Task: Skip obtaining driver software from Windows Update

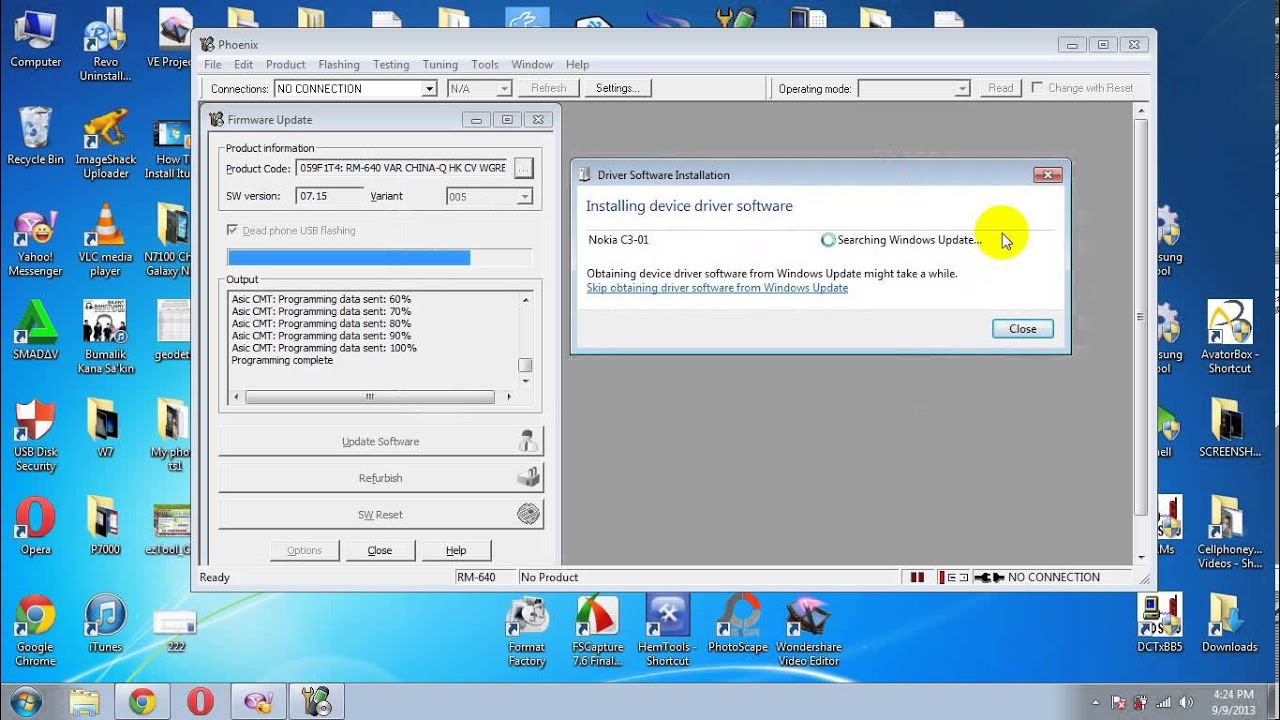Action: click(717, 288)
